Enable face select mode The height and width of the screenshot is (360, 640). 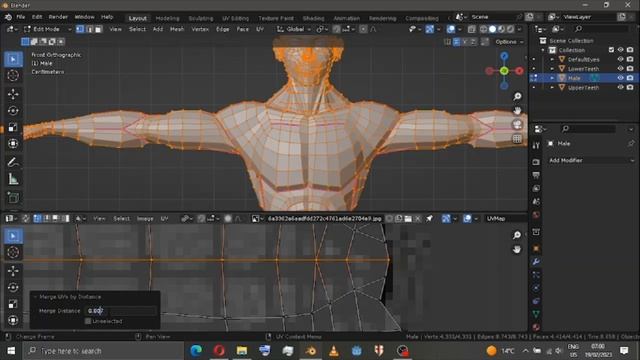click(98, 29)
